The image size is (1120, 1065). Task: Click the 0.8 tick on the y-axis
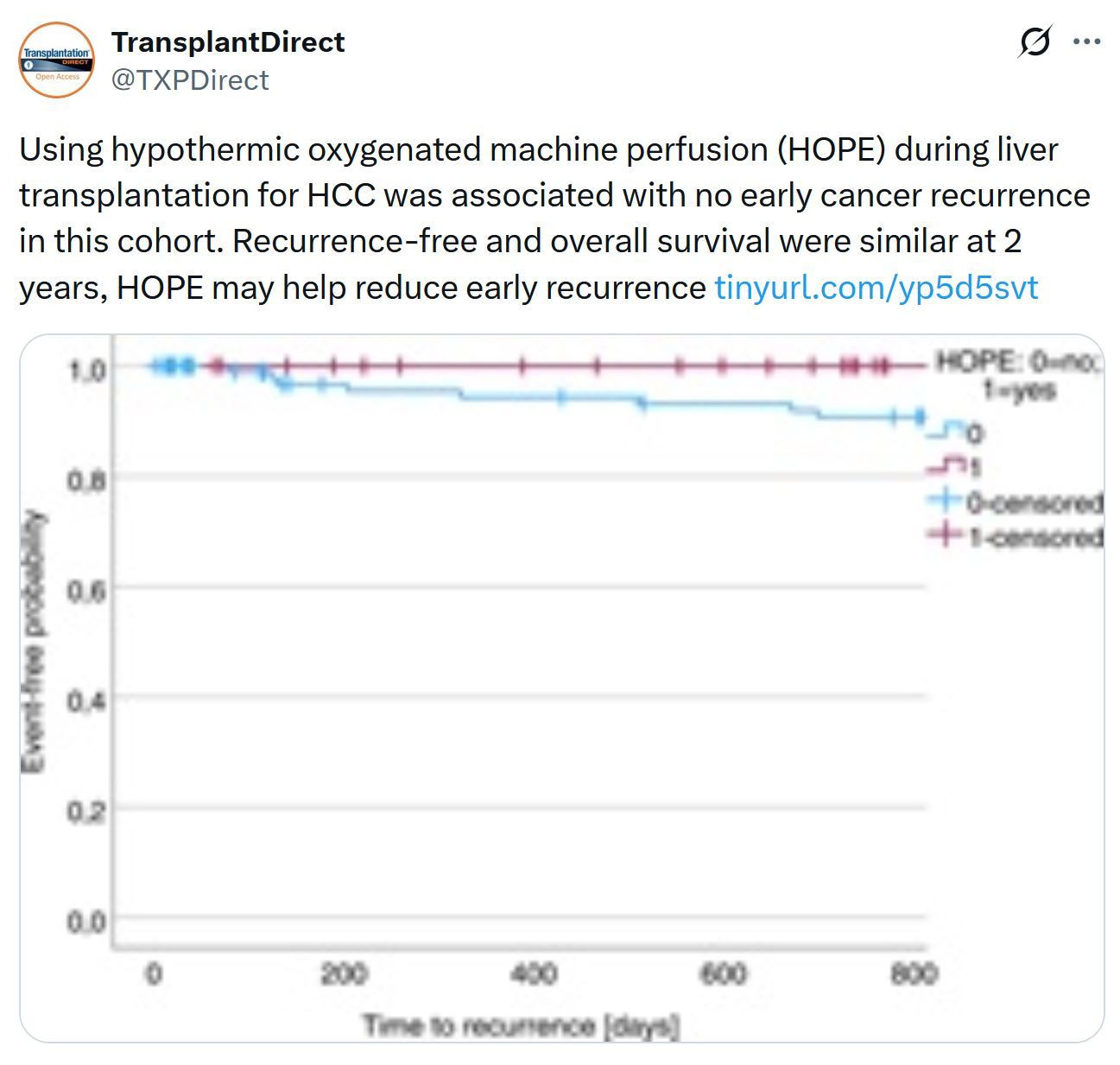click(86, 479)
